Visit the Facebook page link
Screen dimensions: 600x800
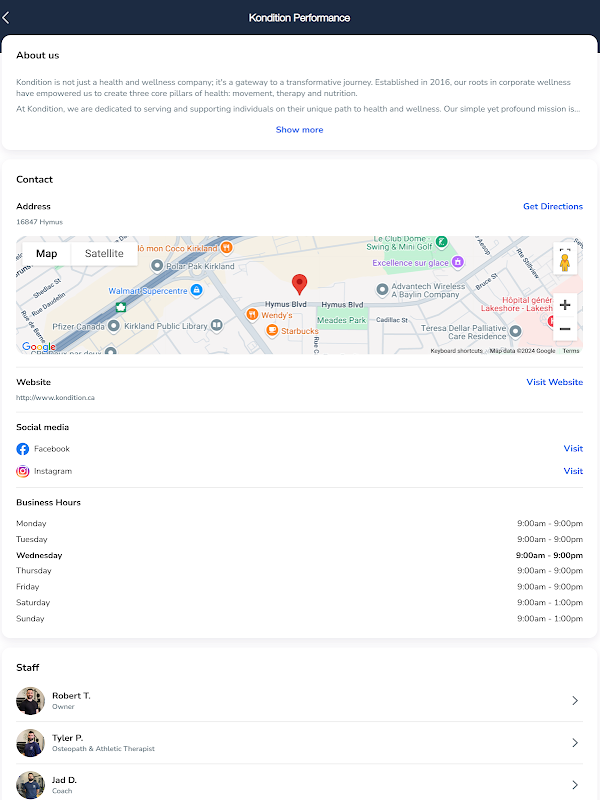(573, 448)
